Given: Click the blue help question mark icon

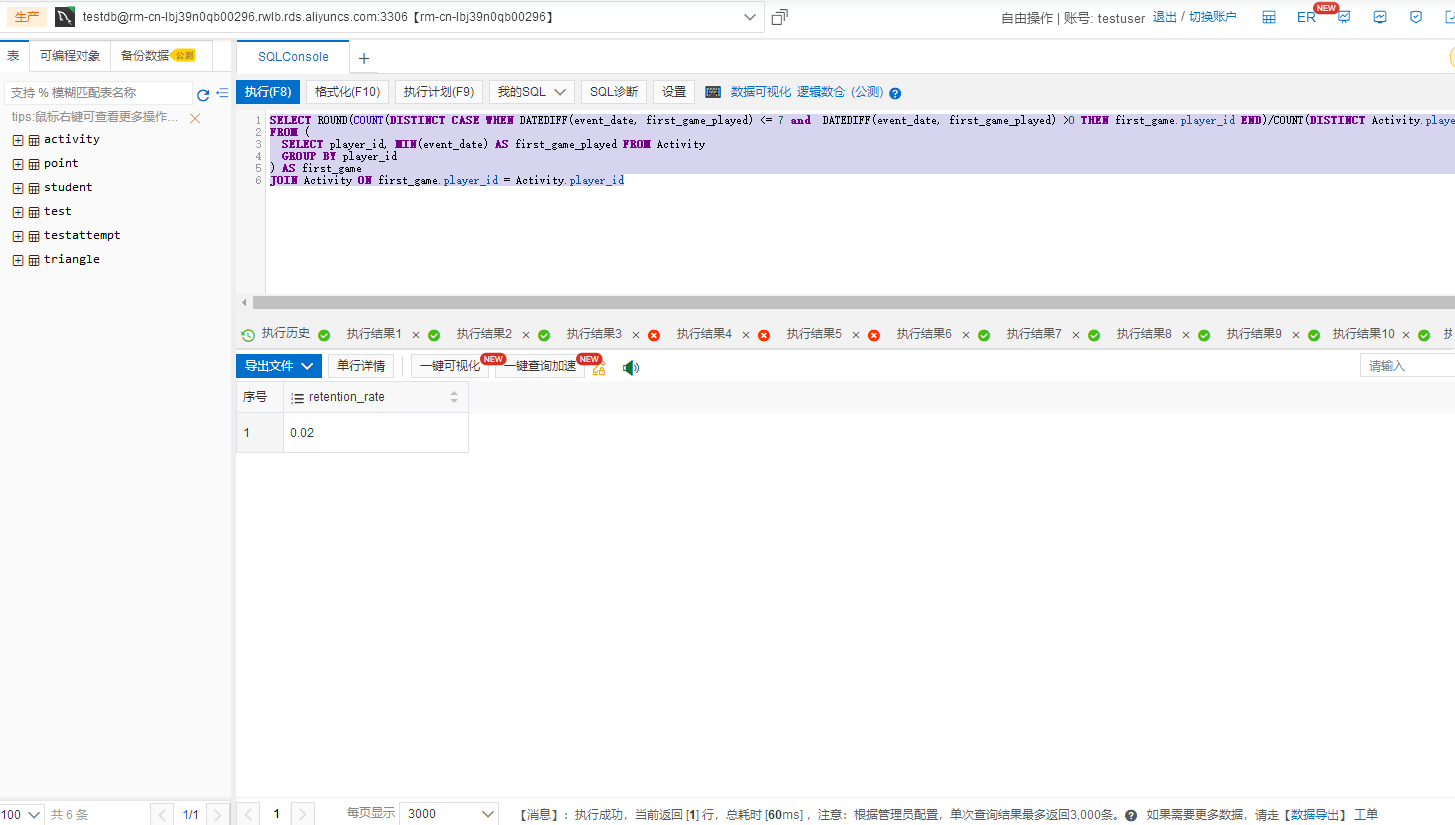Looking at the screenshot, I should (895, 93).
